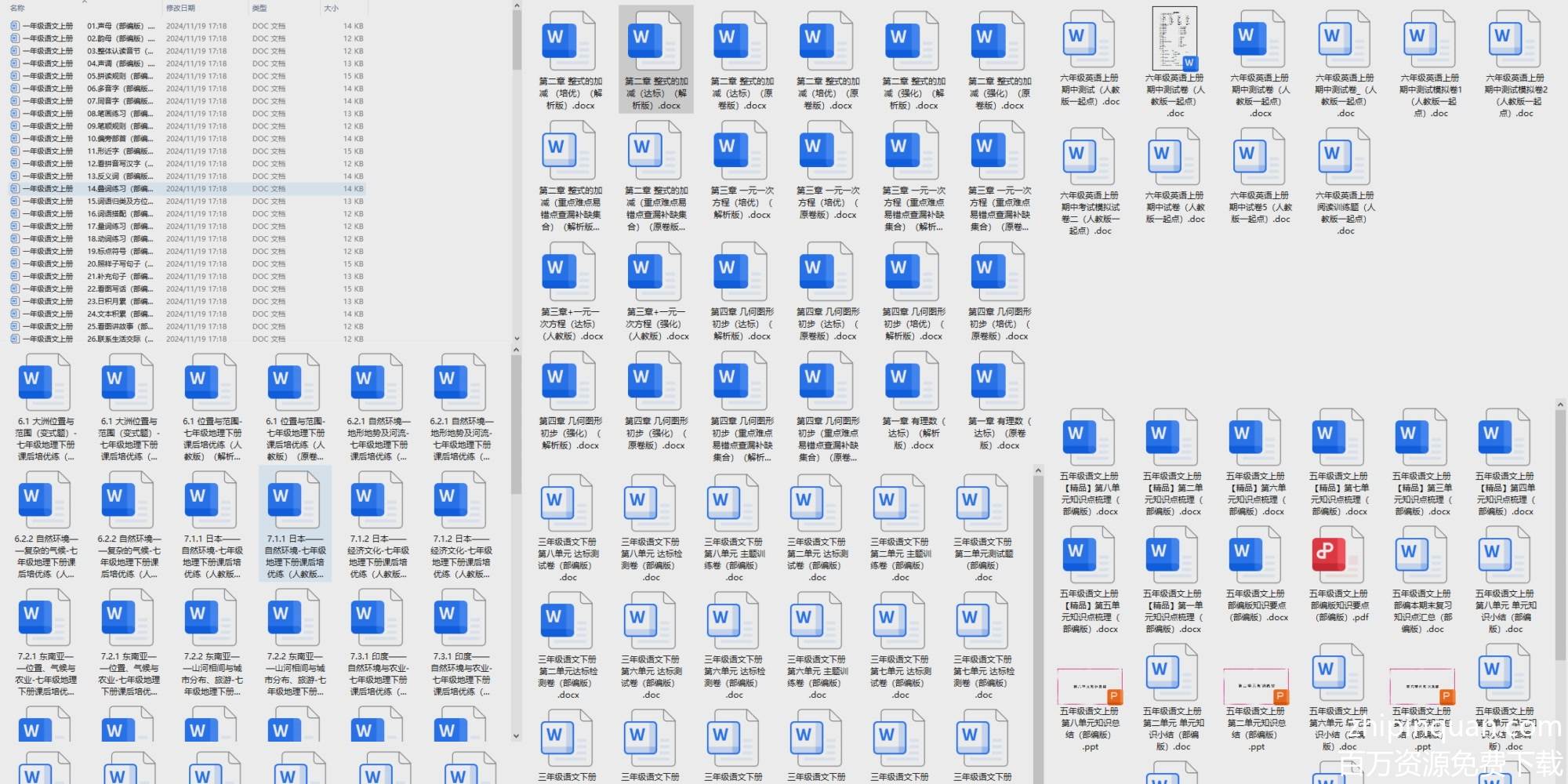The image size is (1568, 784).
Task: Select Word icon of 第二章 整式的加减（达标）（原卷版）
Action: pos(740,40)
